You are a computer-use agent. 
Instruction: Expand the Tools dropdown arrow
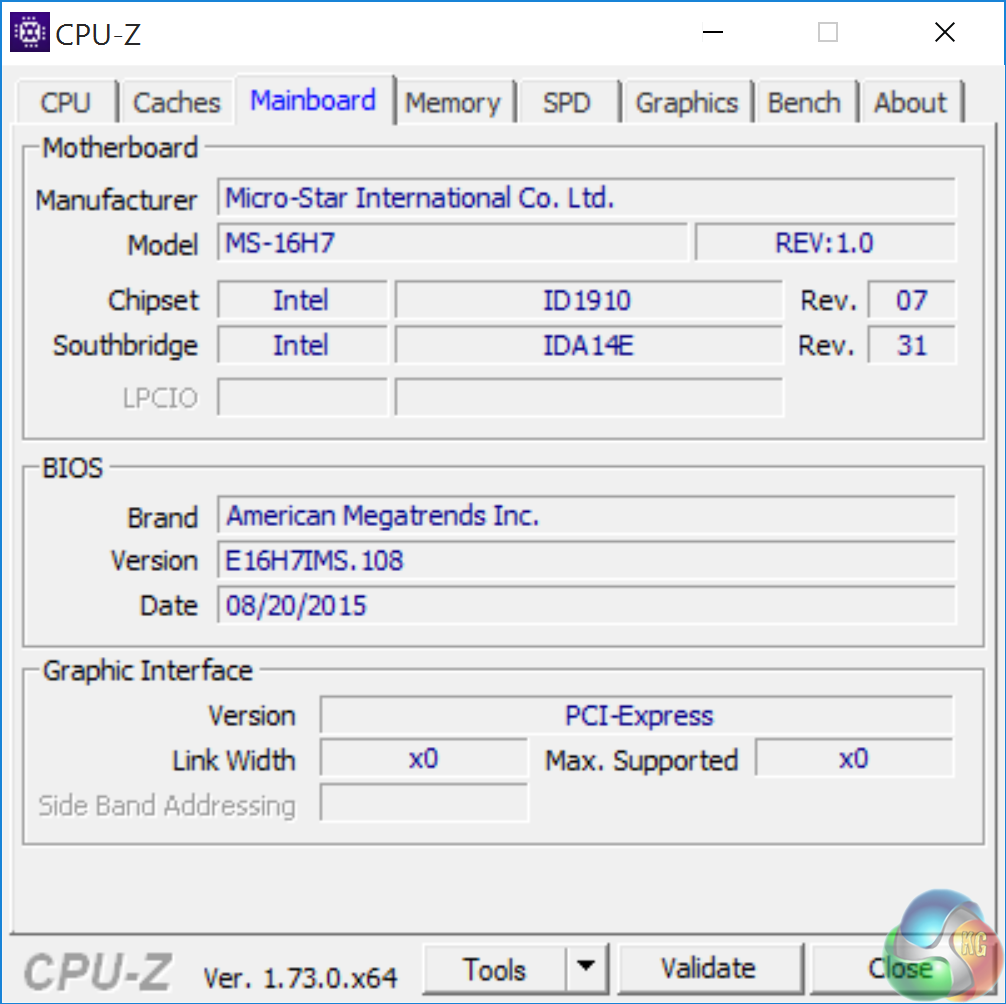(586, 967)
